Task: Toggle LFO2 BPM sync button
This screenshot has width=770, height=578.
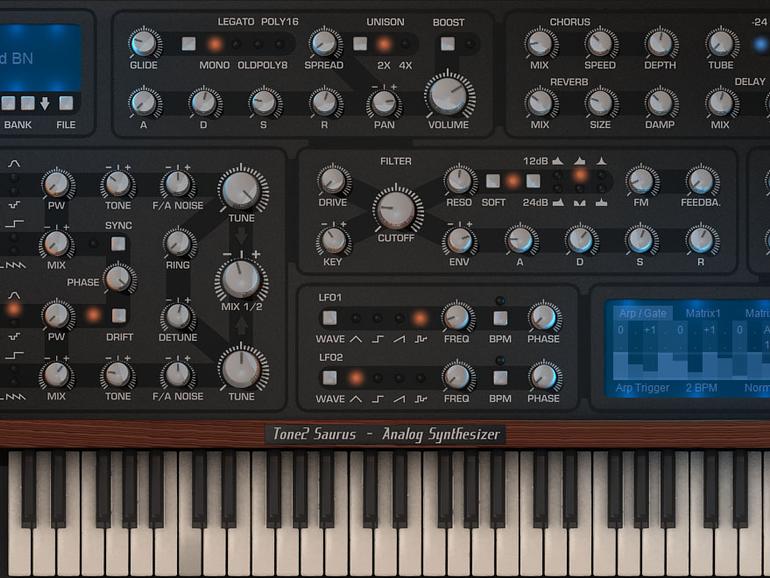Action: 500,378
